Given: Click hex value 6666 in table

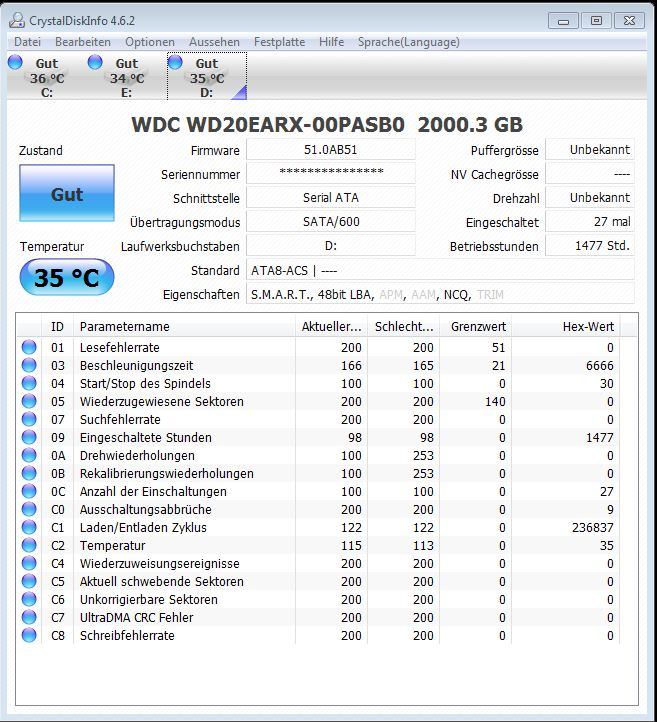Looking at the screenshot, I should (x=599, y=365).
